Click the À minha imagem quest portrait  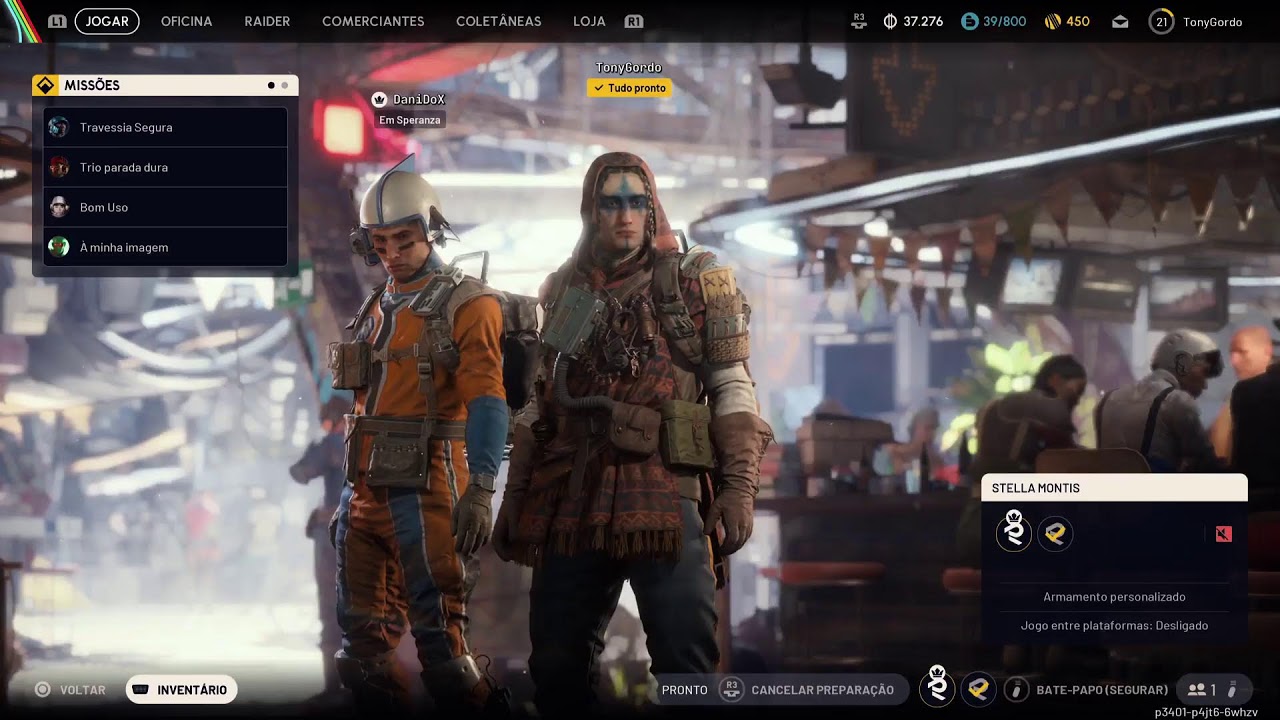pos(59,247)
